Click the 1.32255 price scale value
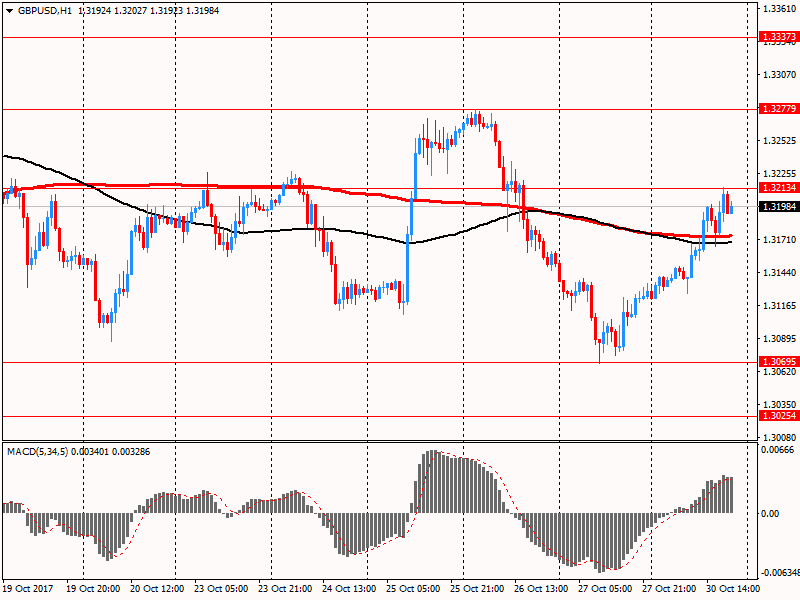Screen dimensions: 800x600 779,173
